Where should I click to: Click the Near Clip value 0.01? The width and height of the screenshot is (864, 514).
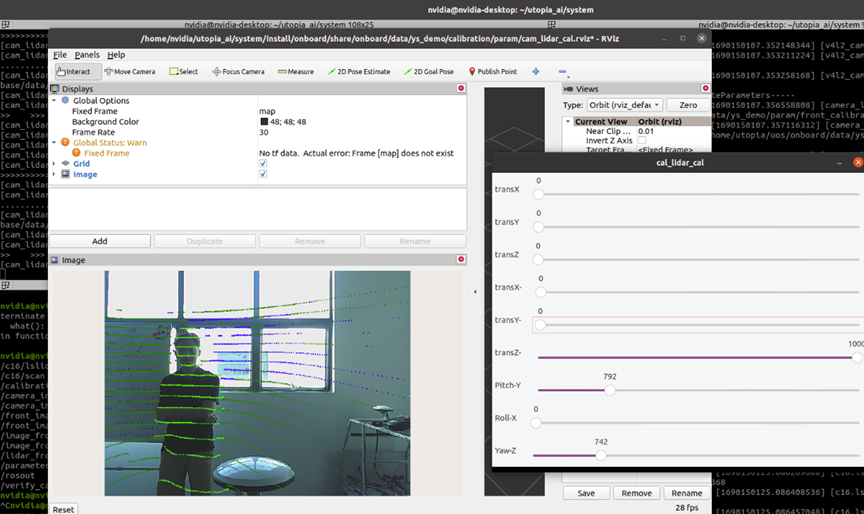tap(646, 131)
